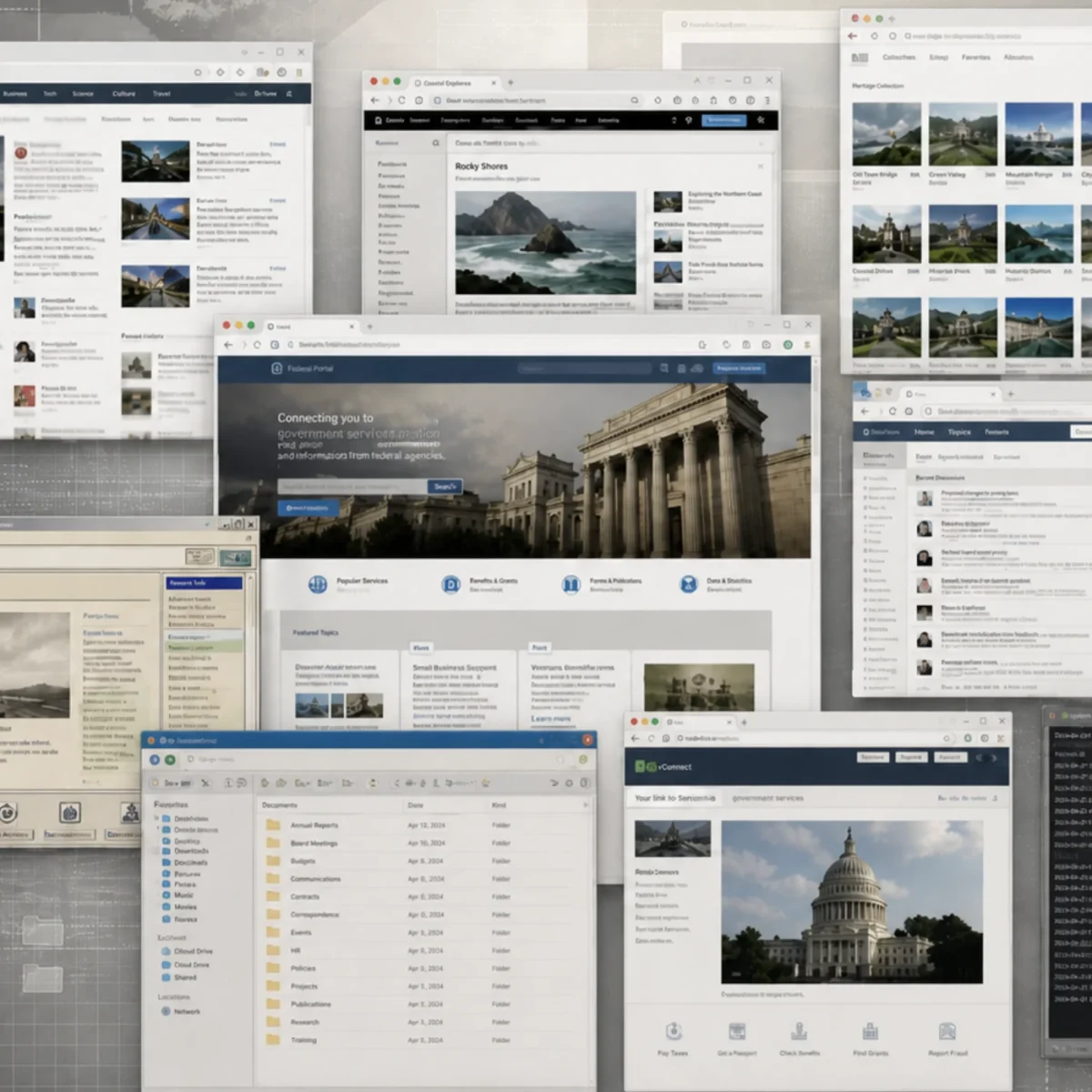Switch to the Science tab on news site

(83, 94)
